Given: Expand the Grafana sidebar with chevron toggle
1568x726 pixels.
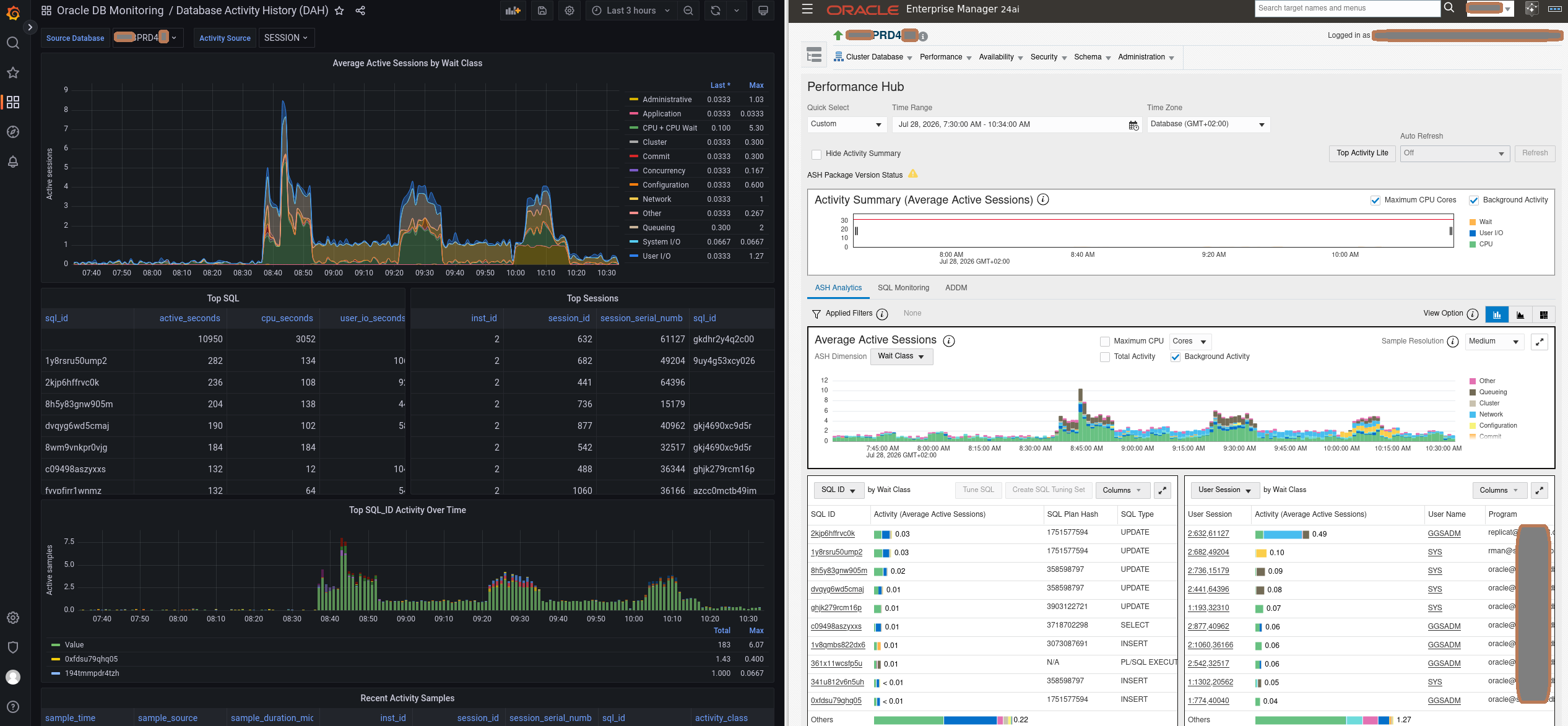Looking at the screenshot, I should (30, 27).
